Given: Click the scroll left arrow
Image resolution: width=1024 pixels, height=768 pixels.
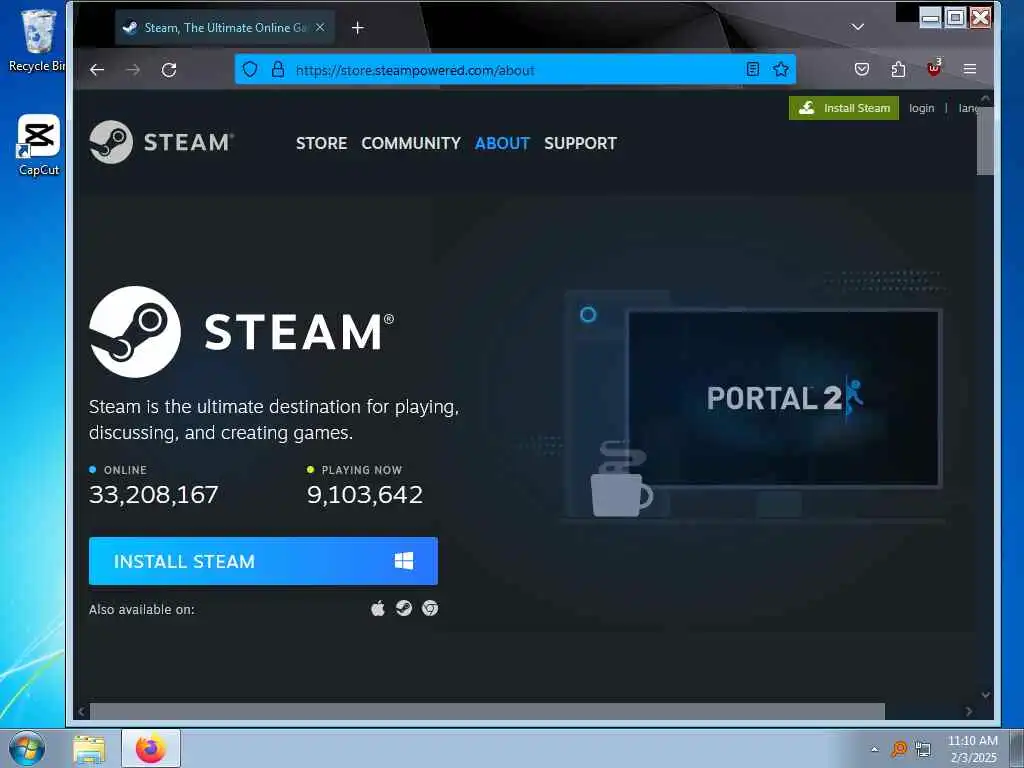Looking at the screenshot, I should 81,711.
